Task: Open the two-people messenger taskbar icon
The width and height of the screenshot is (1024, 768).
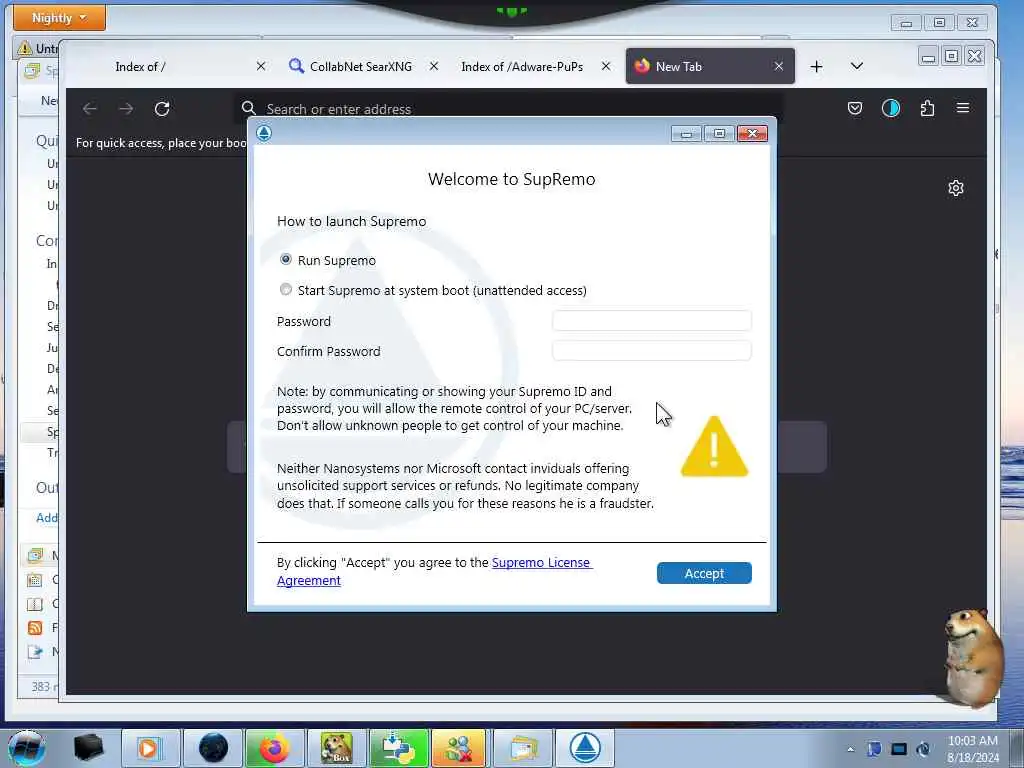Action: tap(460, 748)
